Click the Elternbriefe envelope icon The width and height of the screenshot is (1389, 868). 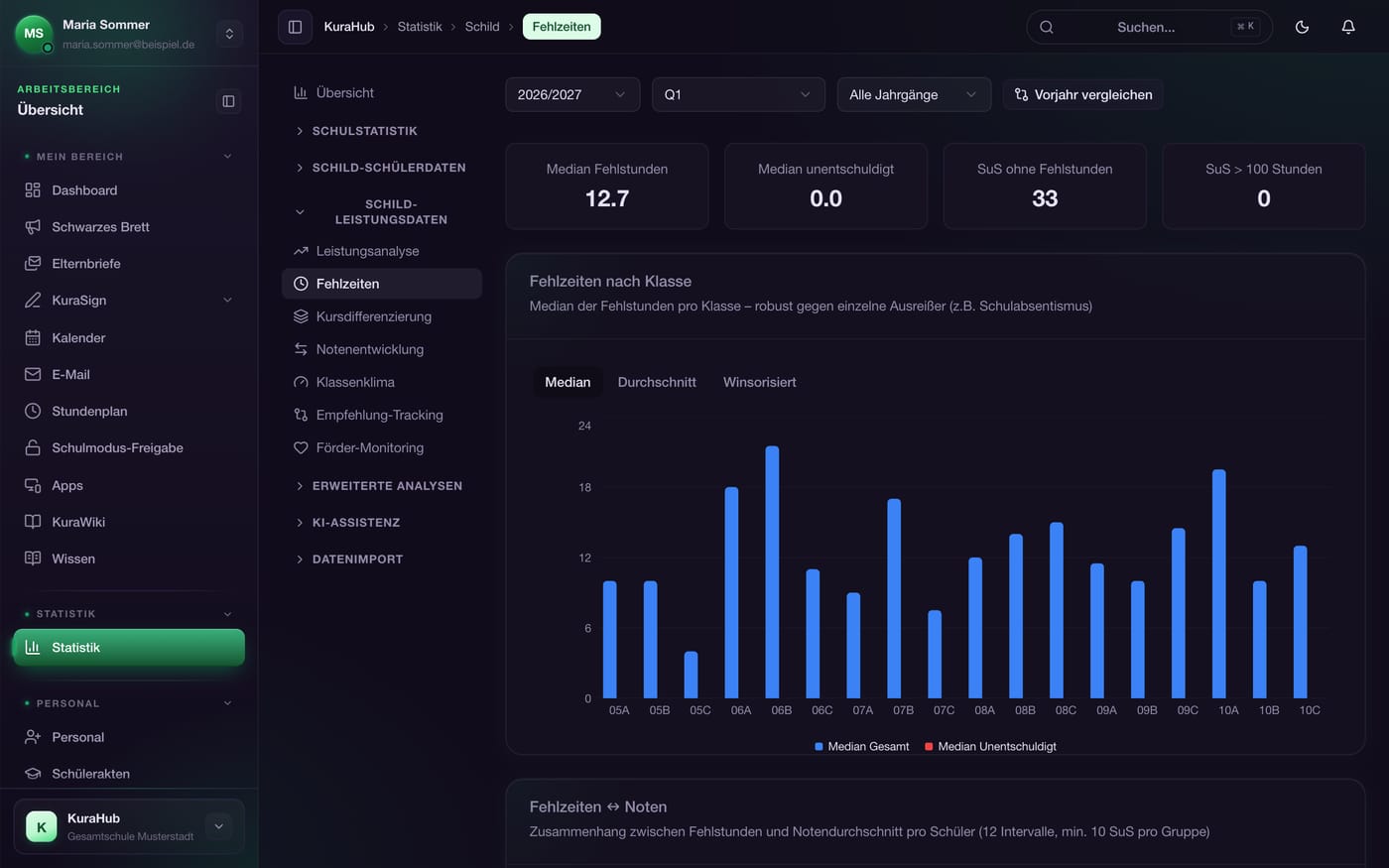point(33,263)
